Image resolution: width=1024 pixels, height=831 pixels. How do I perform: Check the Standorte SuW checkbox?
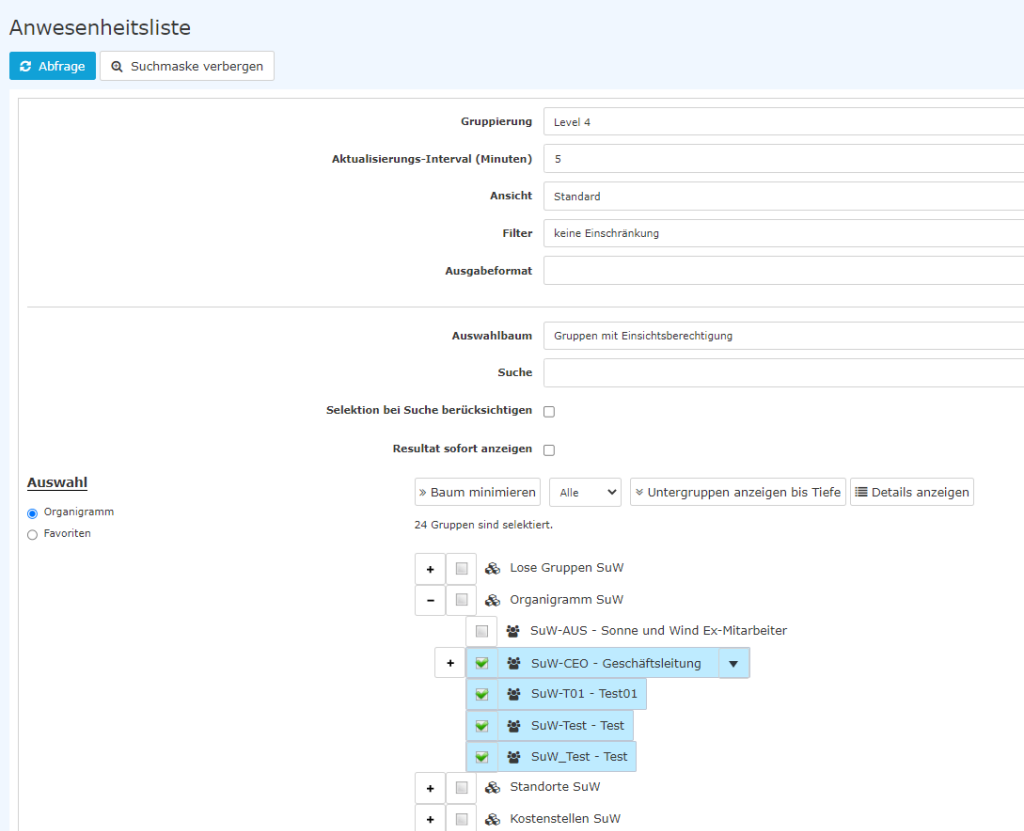tap(462, 788)
